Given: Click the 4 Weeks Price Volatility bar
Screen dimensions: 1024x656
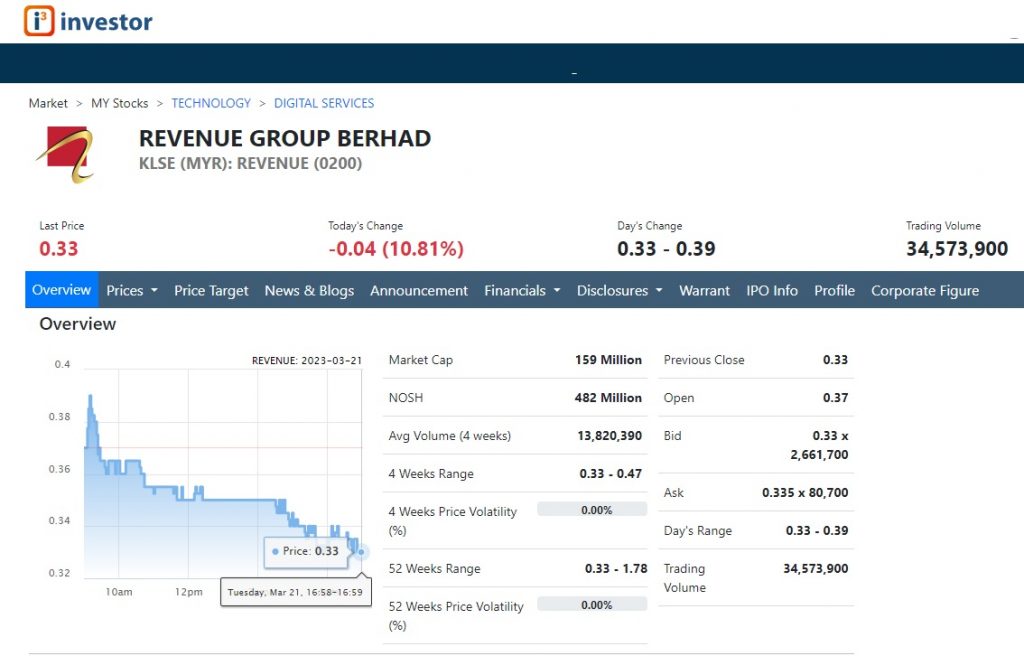Looking at the screenshot, I should [x=592, y=510].
